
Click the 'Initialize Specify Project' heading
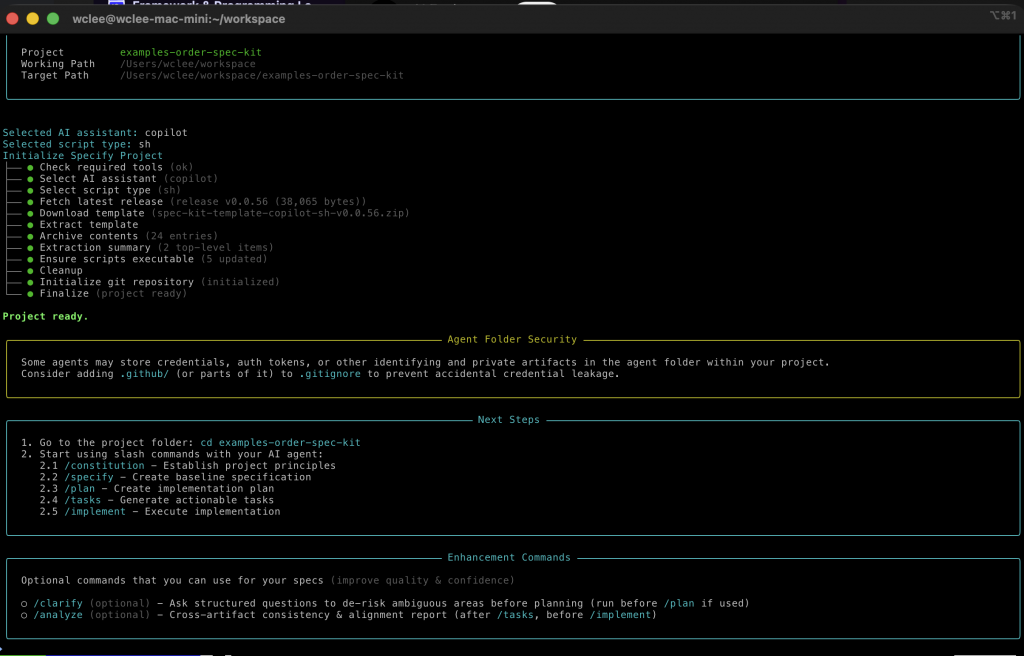[x=83, y=156]
